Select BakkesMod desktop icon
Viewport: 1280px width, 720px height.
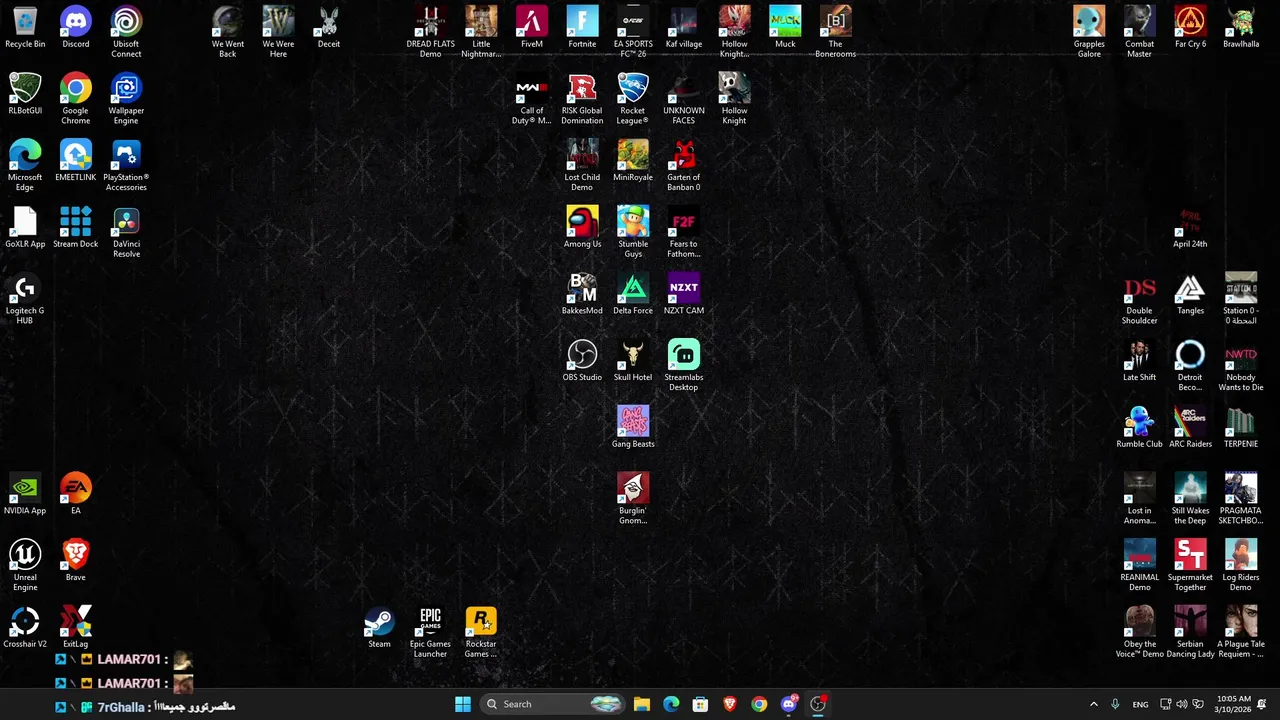point(582,294)
